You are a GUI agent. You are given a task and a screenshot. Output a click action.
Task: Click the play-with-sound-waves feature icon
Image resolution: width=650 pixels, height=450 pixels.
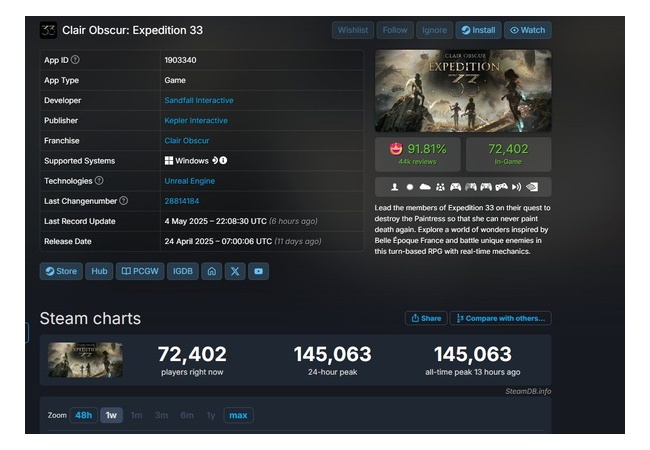coord(517,187)
